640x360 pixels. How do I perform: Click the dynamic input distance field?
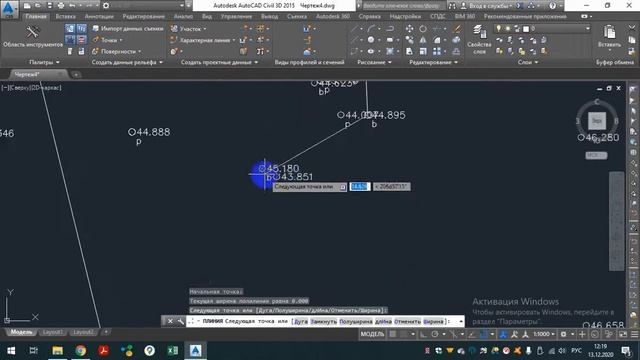point(360,187)
